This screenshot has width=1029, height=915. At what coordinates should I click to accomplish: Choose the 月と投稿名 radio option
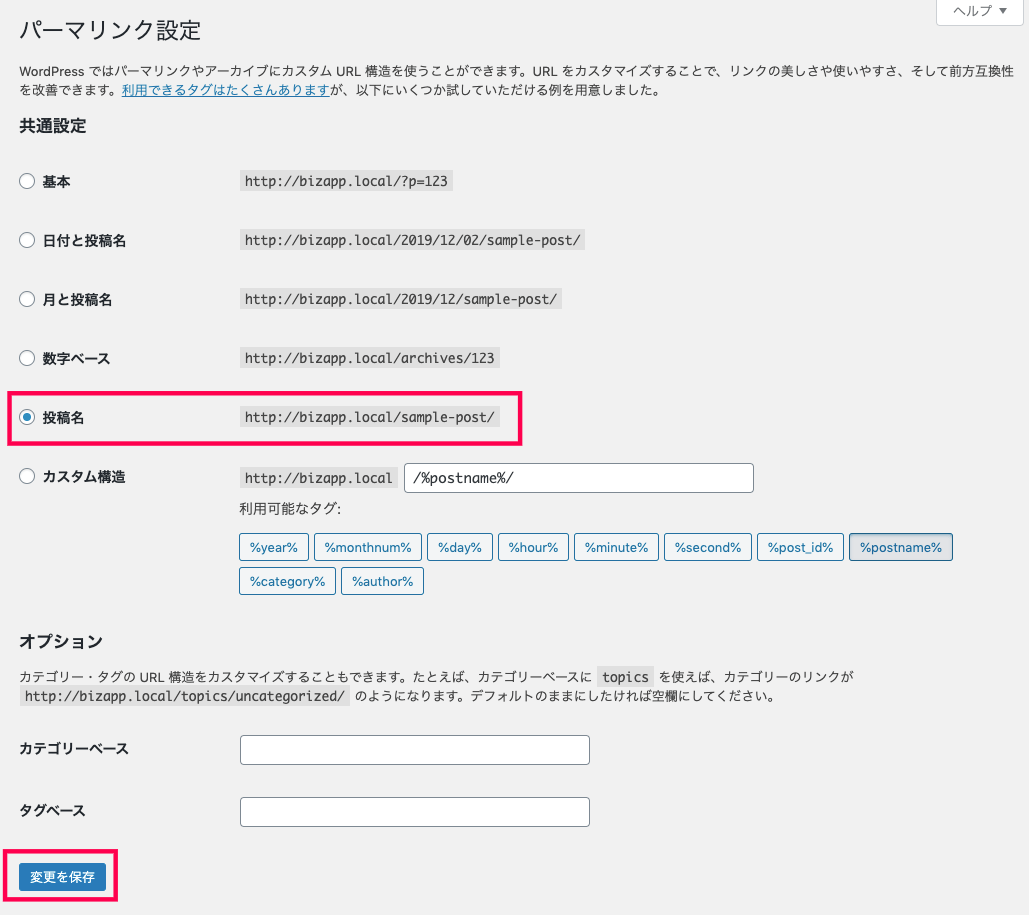[27, 299]
